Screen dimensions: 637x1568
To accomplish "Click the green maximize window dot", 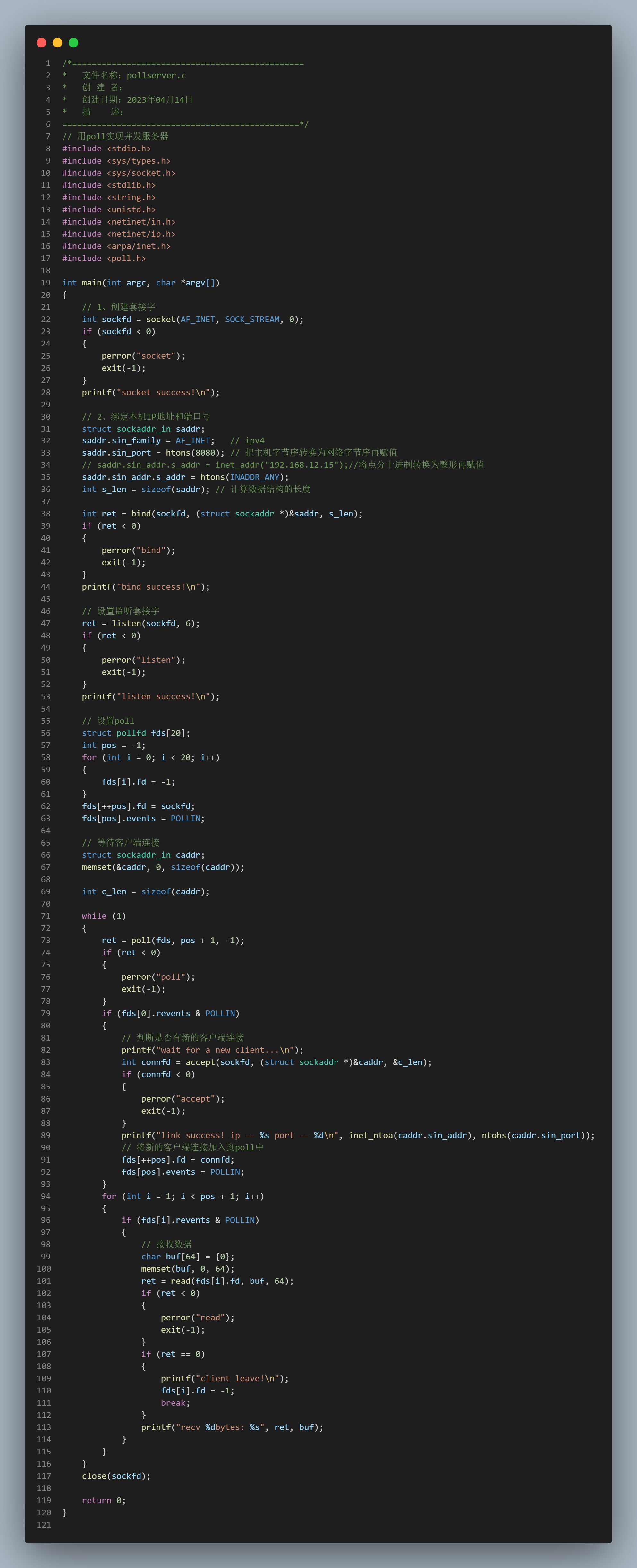I will point(74,43).
